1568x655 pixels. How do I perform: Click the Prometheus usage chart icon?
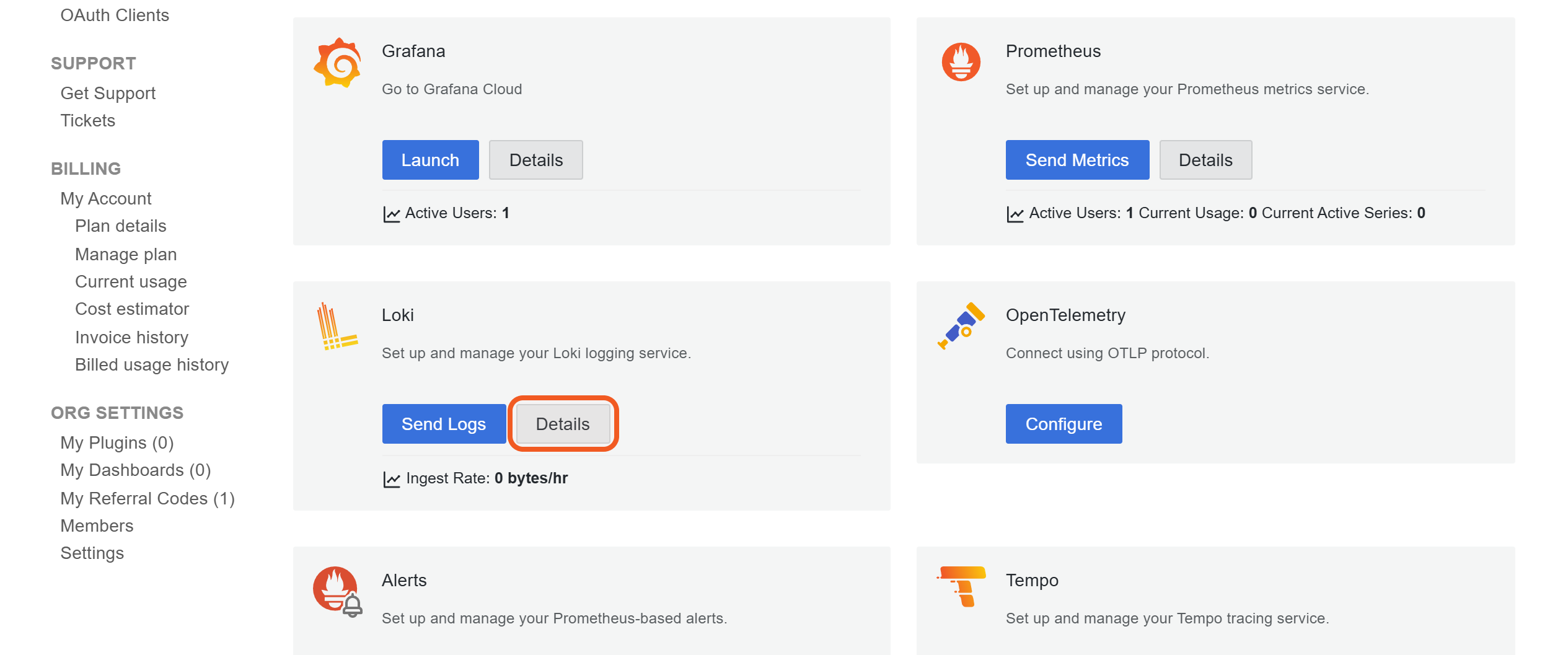(x=1015, y=214)
